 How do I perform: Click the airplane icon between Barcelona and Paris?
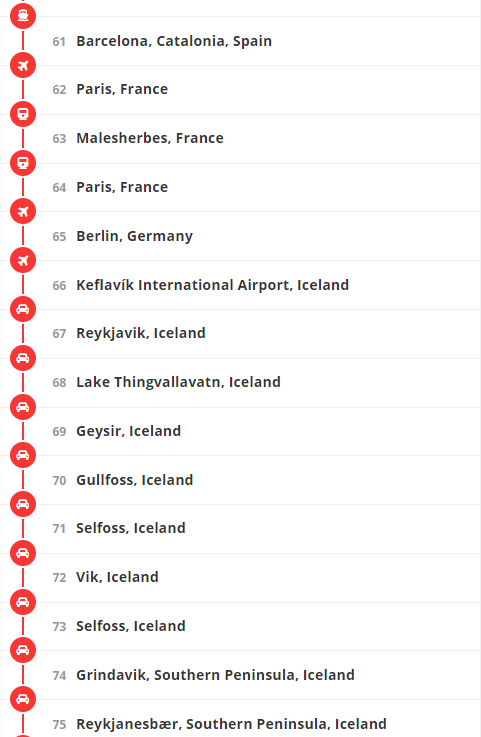click(x=23, y=65)
